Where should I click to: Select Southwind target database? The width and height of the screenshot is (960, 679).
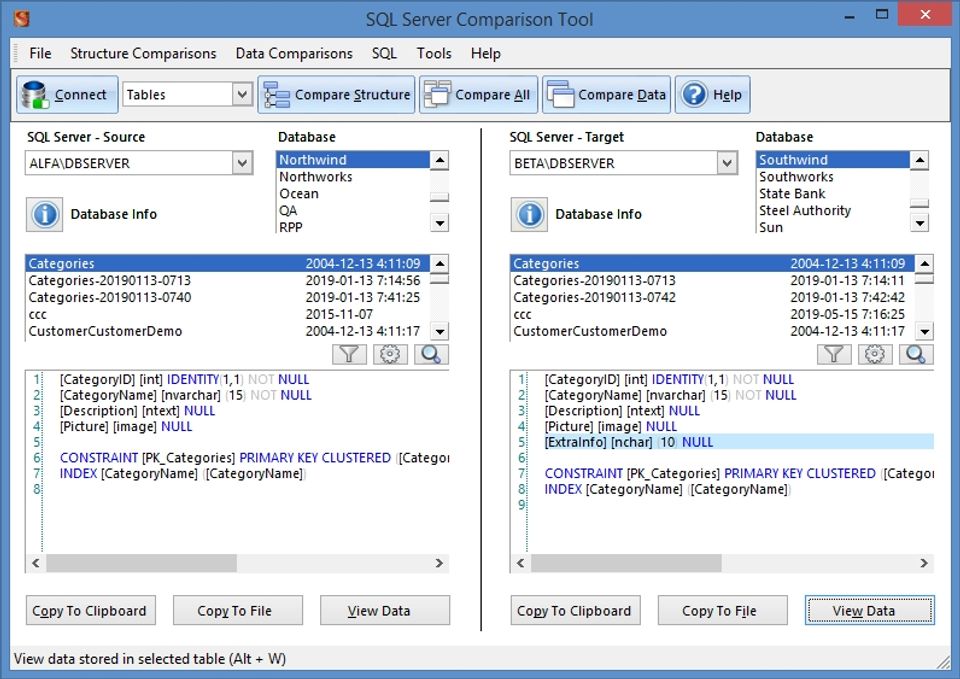(833, 160)
